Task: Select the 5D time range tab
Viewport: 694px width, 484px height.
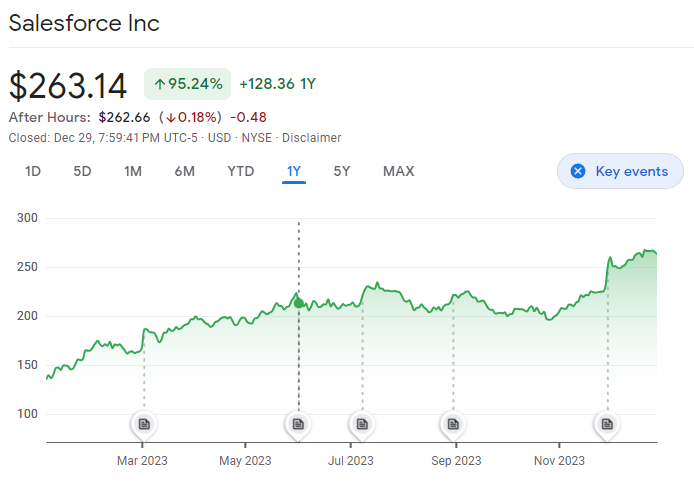Action: (x=82, y=171)
